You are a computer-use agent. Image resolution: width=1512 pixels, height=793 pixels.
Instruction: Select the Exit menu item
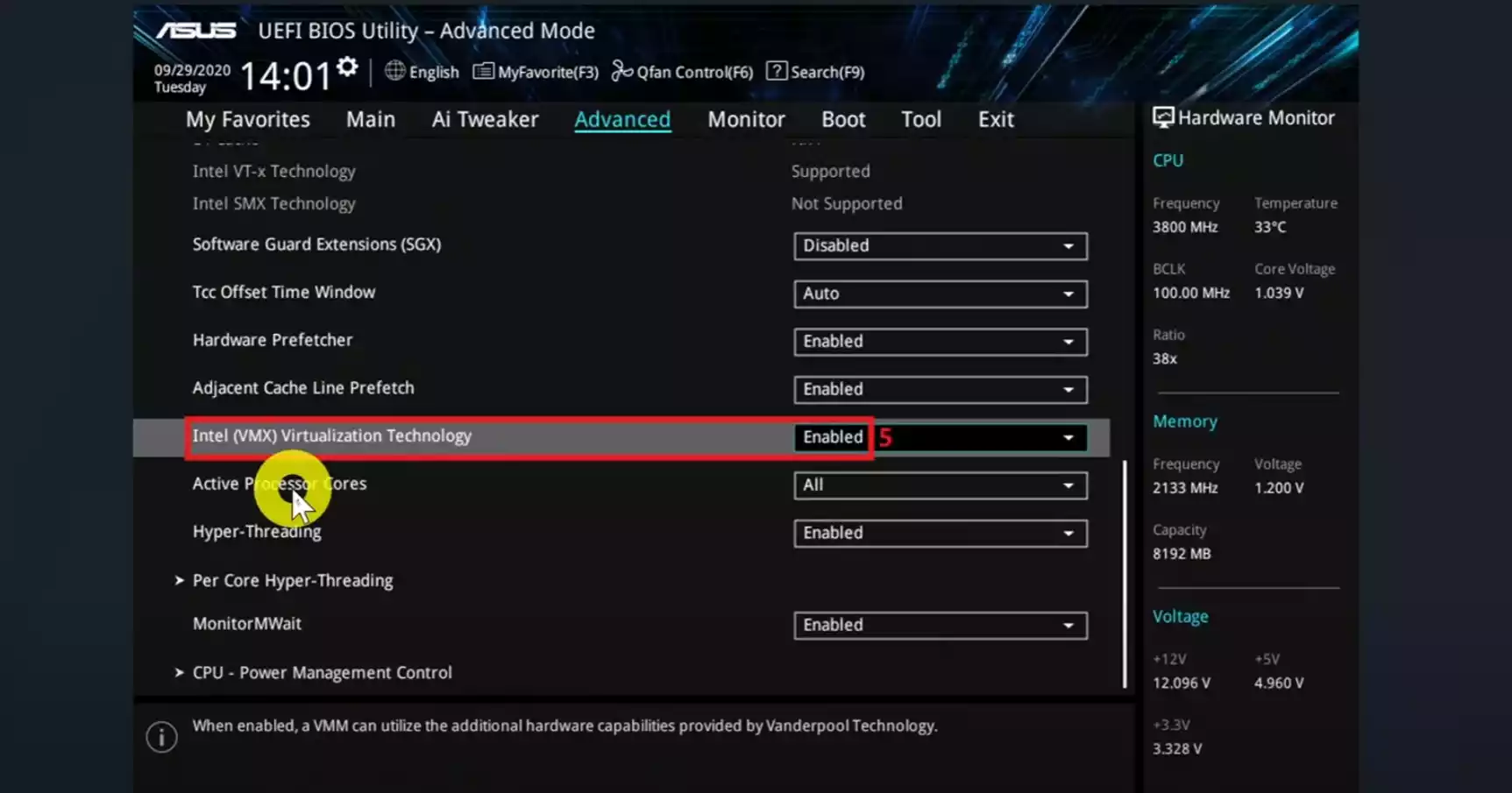996,119
